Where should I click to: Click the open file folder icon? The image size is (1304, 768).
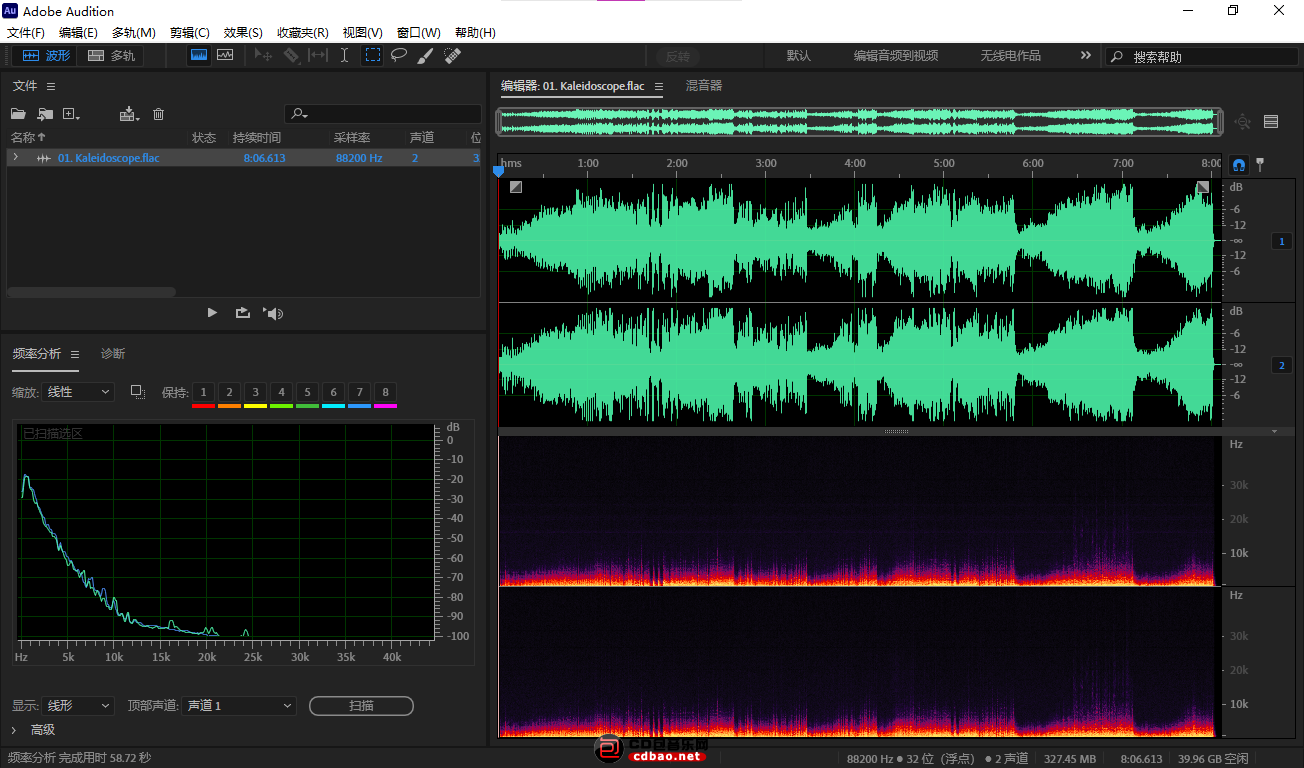click(x=18, y=114)
